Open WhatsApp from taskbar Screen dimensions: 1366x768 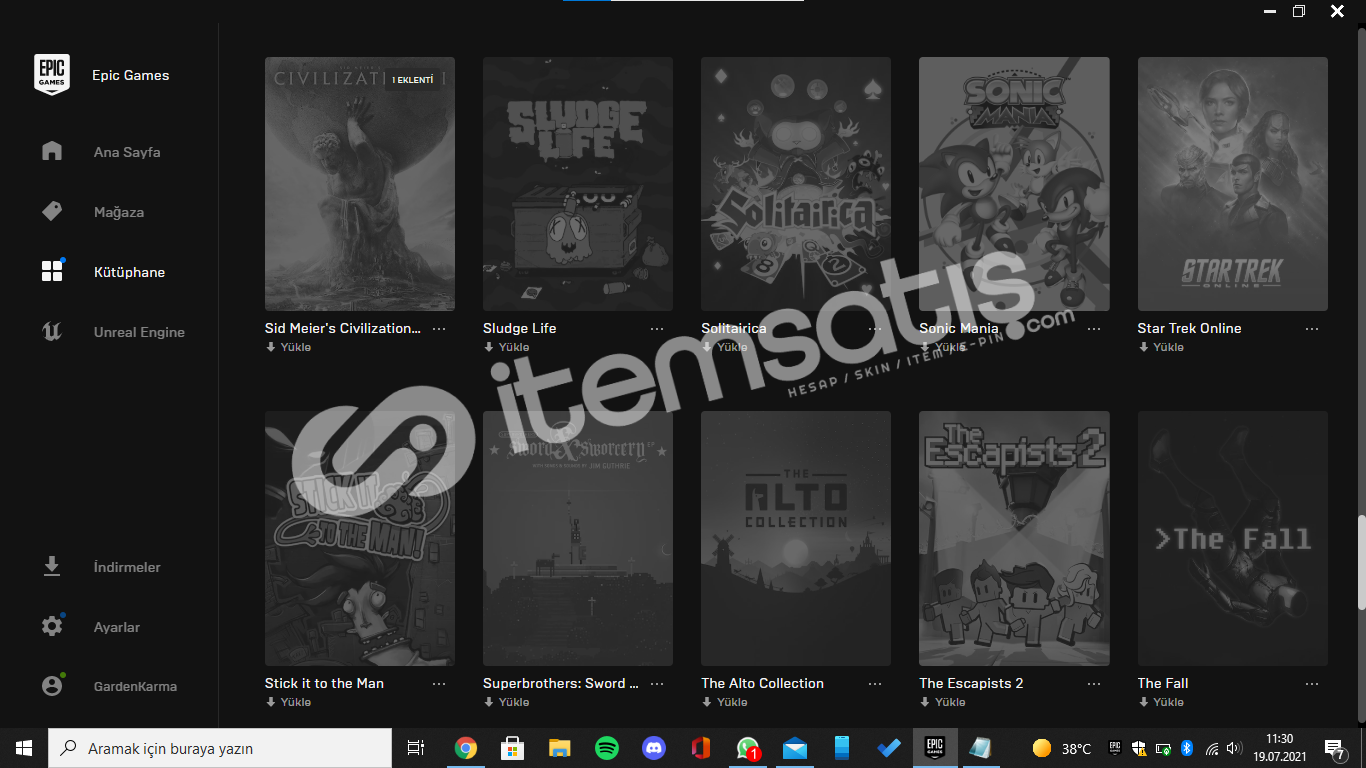point(747,748)
